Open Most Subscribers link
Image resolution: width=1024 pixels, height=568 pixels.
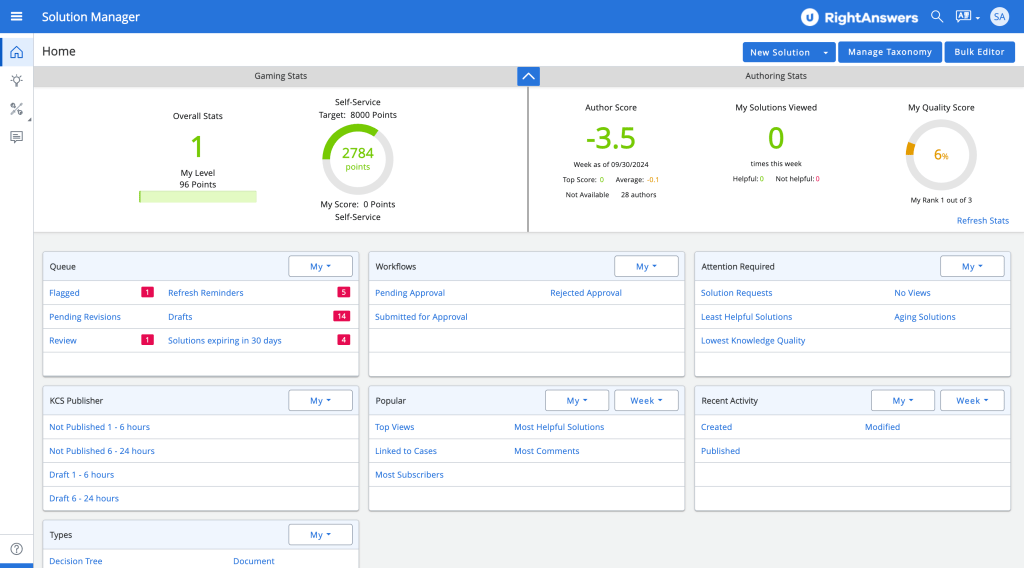click(409, 475)
